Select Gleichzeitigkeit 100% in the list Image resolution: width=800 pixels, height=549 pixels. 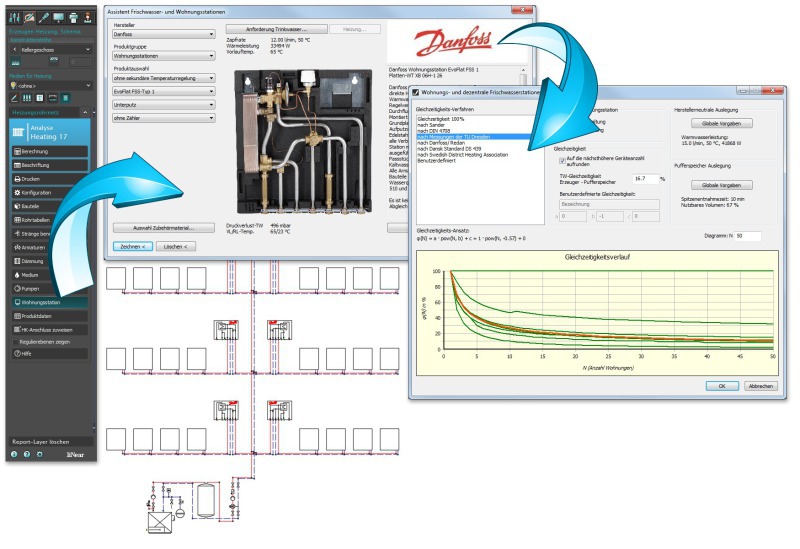click(x=441, y=119)
